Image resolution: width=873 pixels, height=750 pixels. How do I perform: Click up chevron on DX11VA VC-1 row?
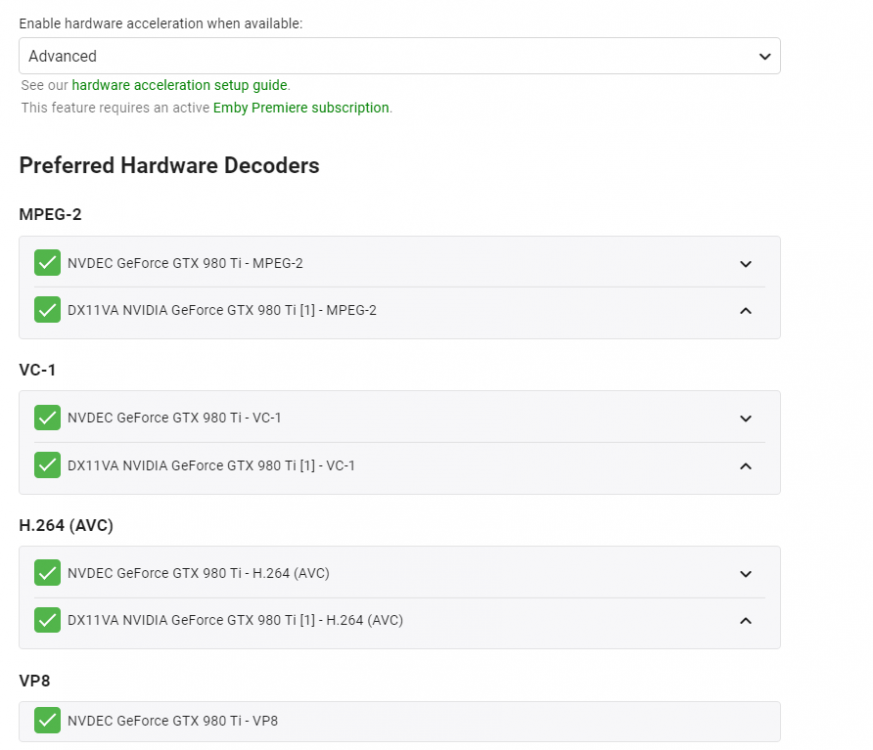(745, 465)
